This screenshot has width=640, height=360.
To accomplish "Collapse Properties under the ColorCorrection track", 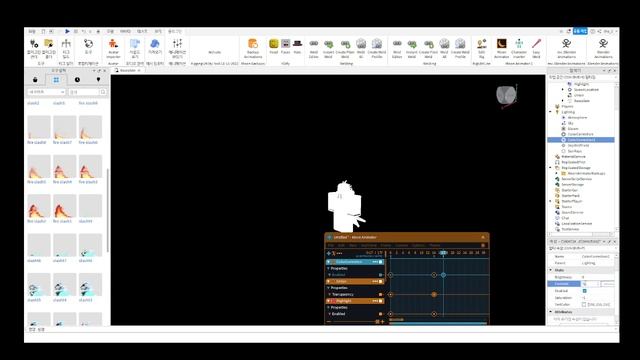I will [x=329, y=269].
